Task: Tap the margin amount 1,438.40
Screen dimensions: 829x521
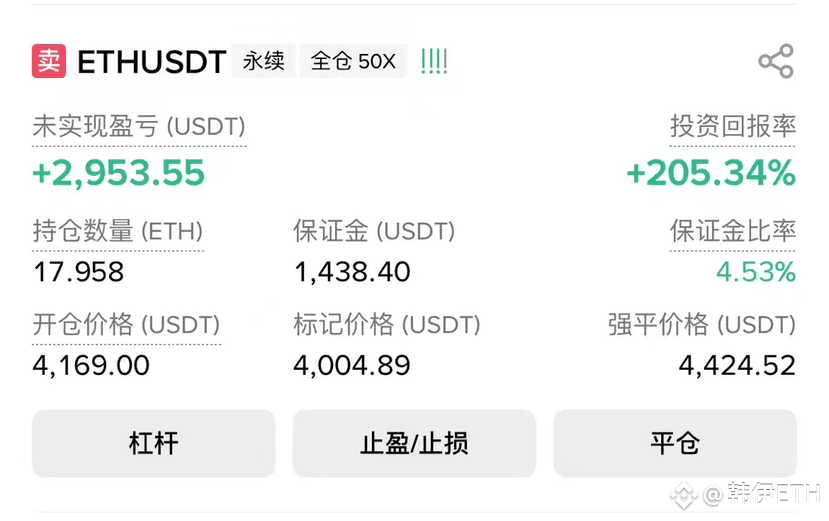Action: point(352,272)
